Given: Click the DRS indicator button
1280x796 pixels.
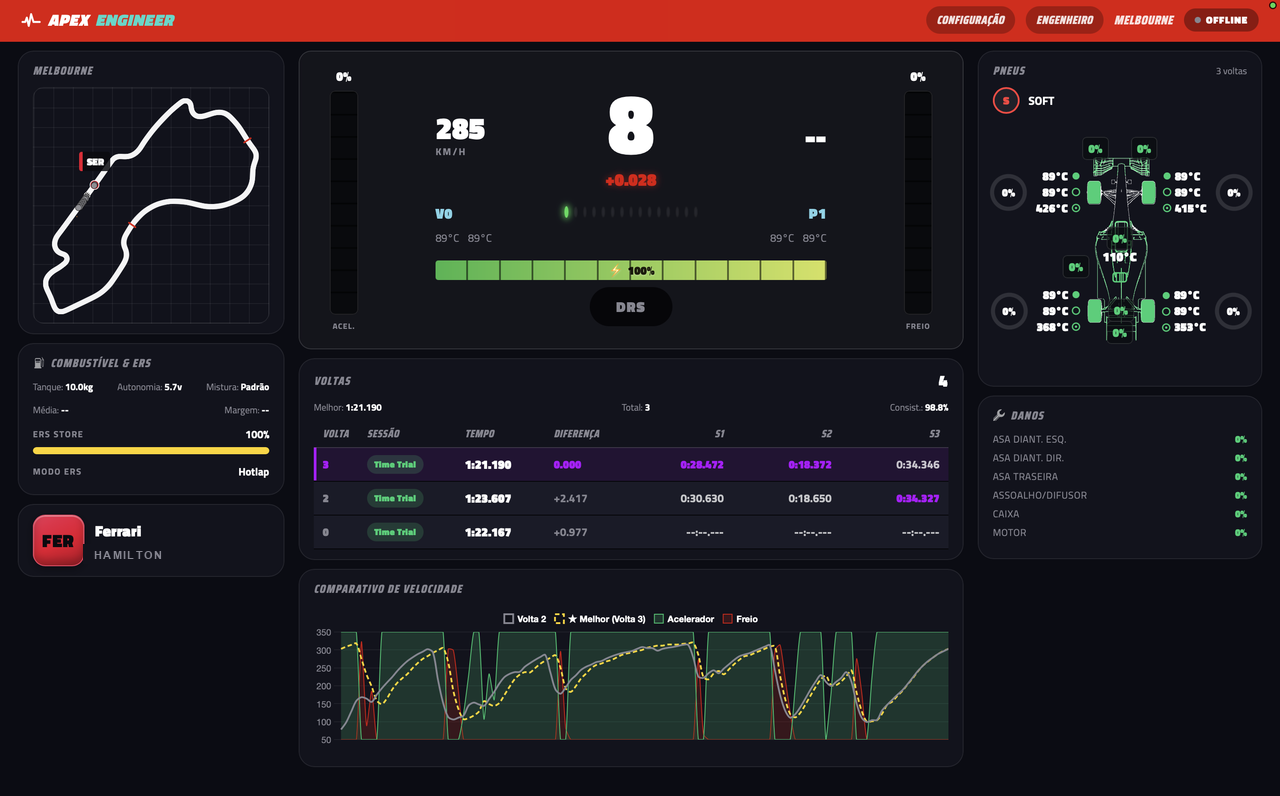Looking at the screenshot, I should 631,307.
